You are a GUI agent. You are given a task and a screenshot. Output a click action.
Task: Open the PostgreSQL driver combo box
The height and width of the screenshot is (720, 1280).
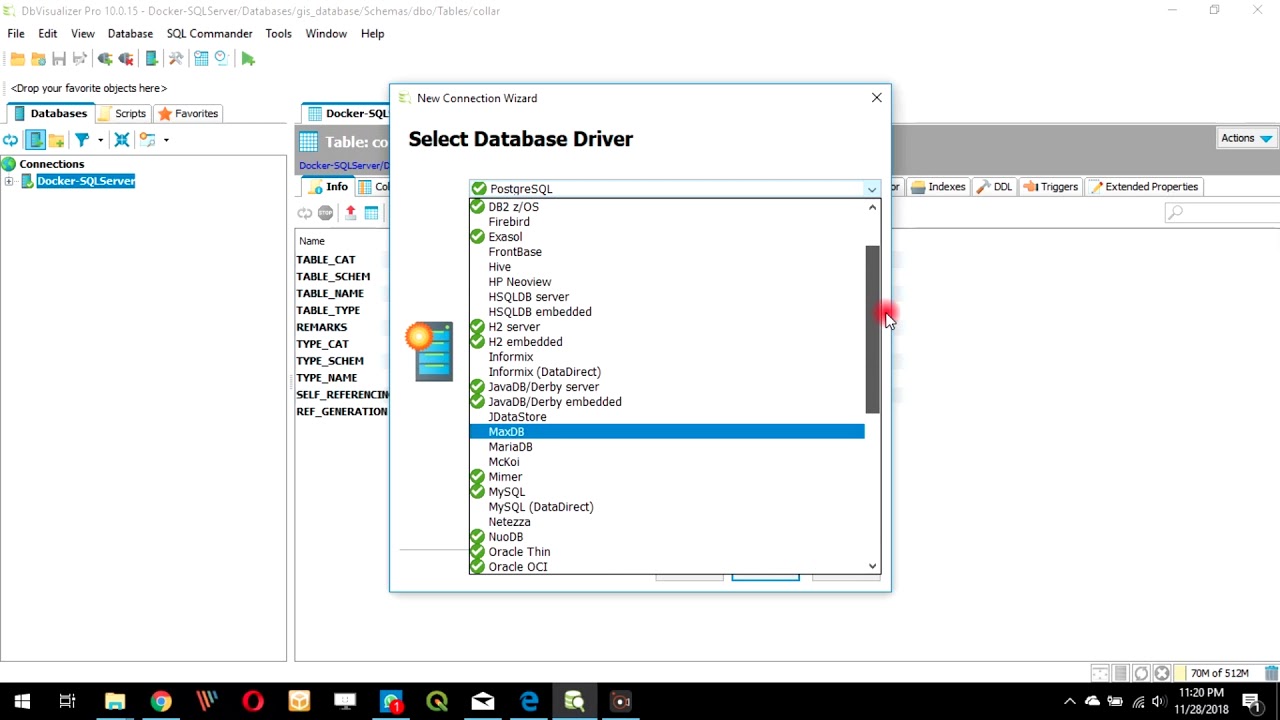click(674, 189)
